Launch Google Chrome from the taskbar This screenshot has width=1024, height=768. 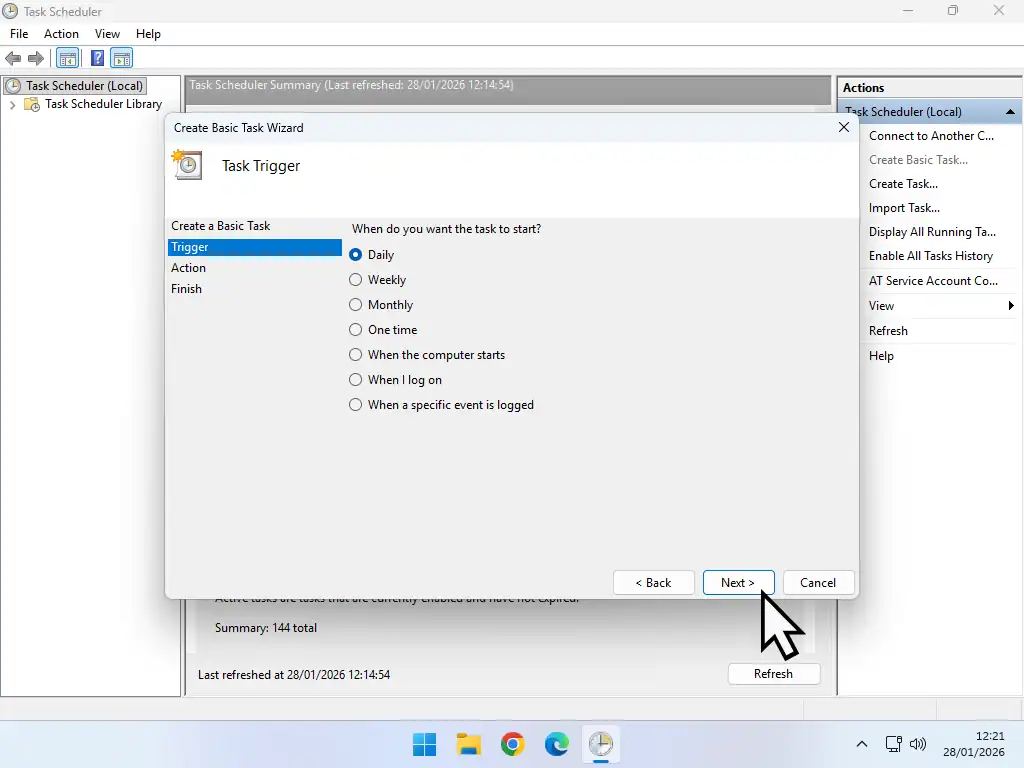[x=512, y=744]
